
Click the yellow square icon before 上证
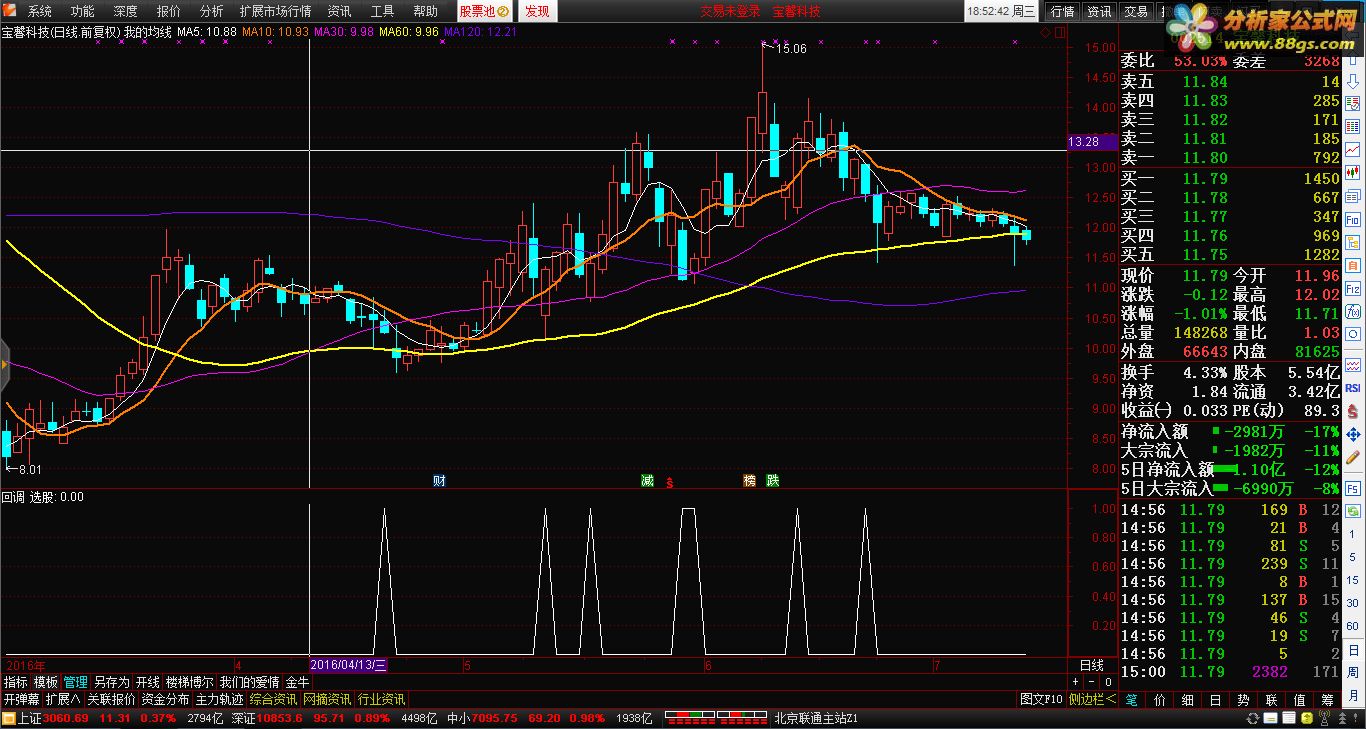coord(9,718)
